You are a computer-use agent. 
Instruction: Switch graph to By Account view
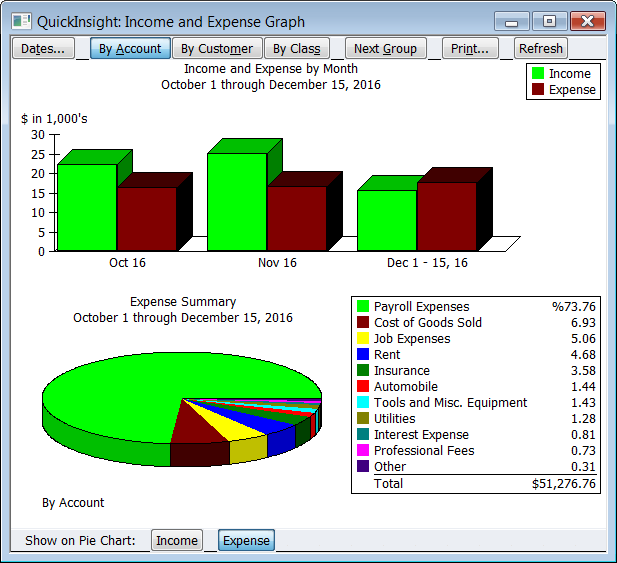(x=130, y=48)
